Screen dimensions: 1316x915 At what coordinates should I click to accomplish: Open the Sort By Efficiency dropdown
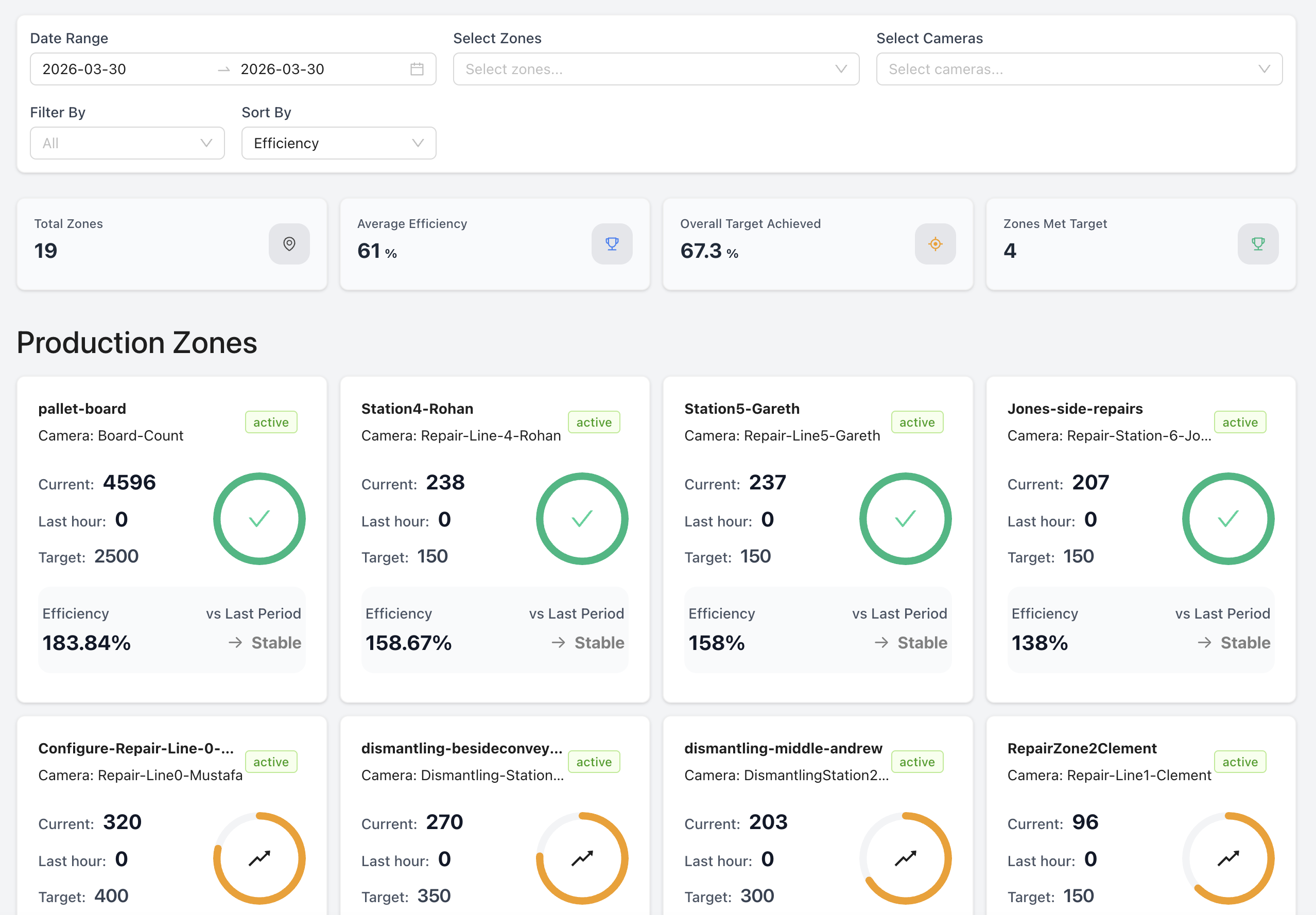tap(338, 143)
